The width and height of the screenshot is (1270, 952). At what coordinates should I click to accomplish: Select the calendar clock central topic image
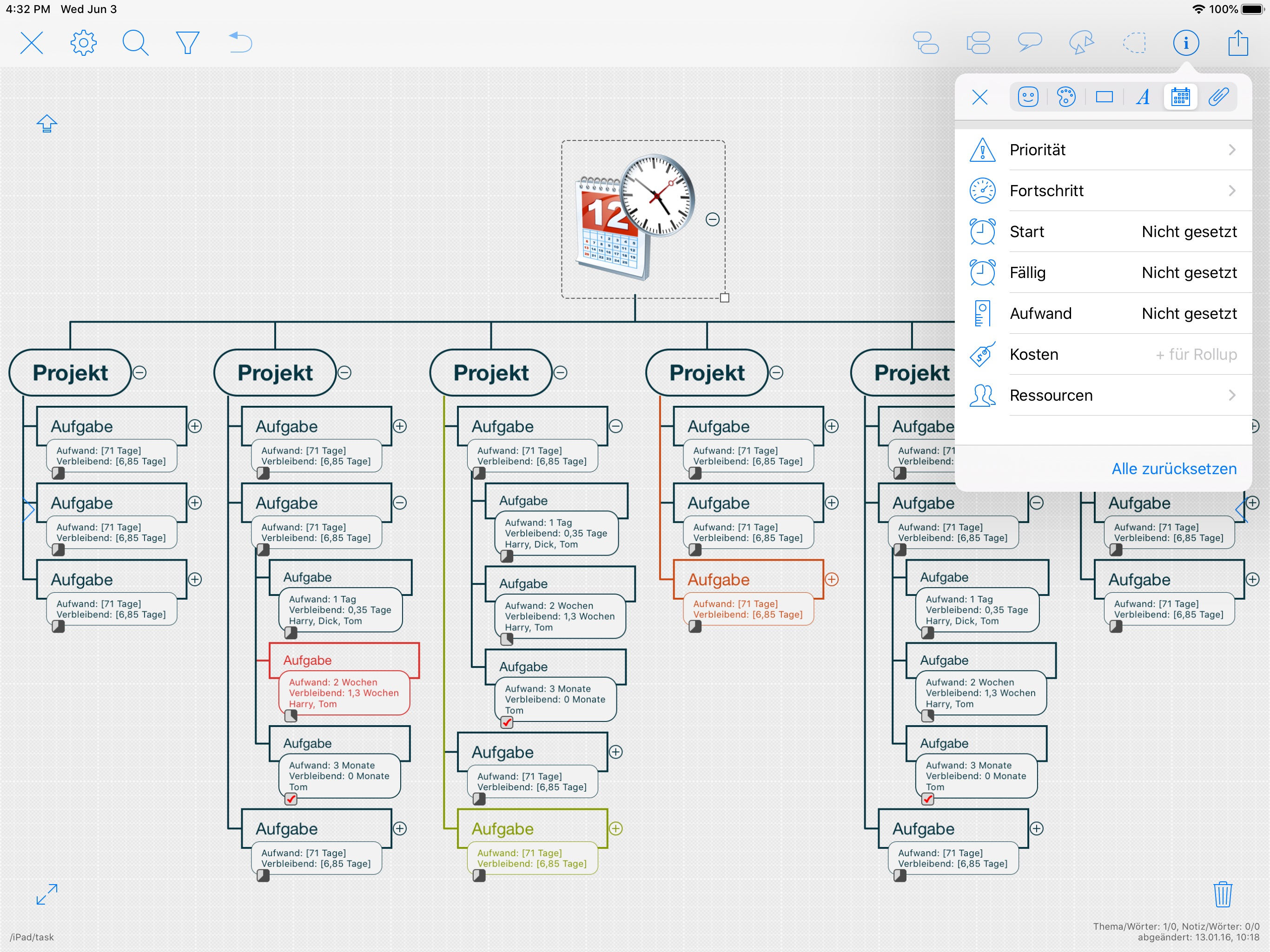click(635, 218)
